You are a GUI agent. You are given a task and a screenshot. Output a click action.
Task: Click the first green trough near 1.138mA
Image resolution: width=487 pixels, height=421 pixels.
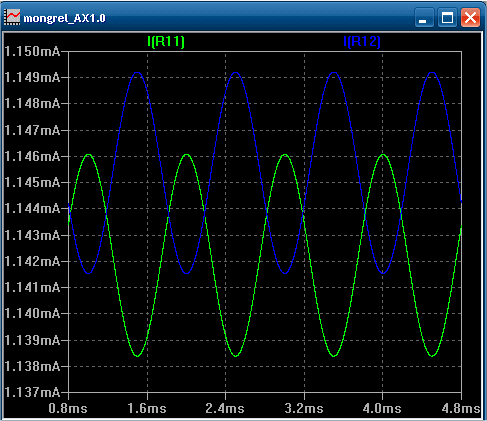point(137,356)
